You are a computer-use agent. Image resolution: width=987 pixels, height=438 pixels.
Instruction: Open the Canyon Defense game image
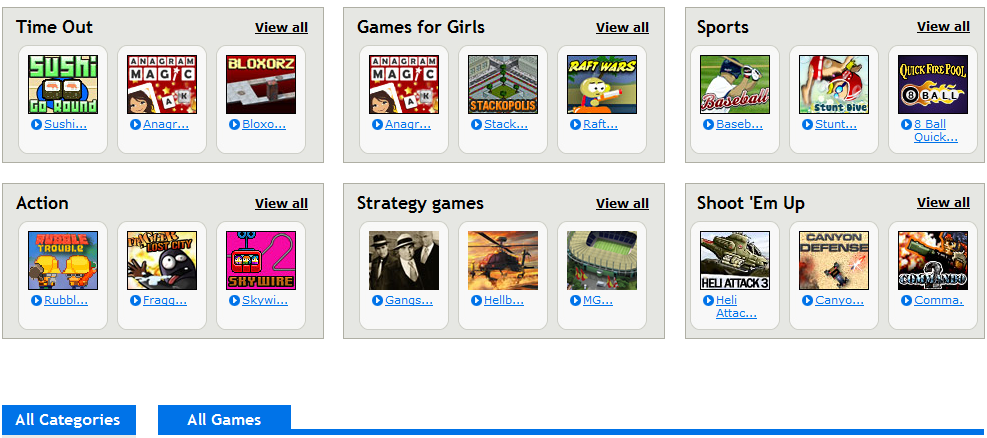pyautogui.click(x=834, y=261)
